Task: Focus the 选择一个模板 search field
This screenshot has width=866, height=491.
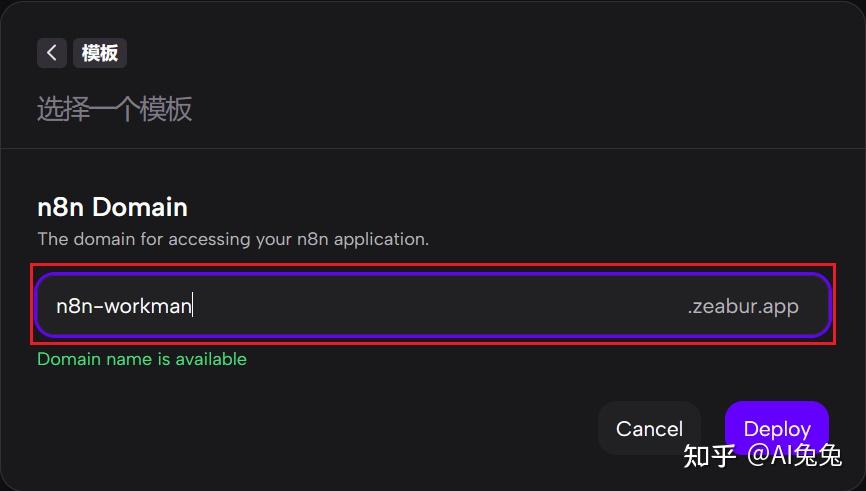Action: (115, 109)
